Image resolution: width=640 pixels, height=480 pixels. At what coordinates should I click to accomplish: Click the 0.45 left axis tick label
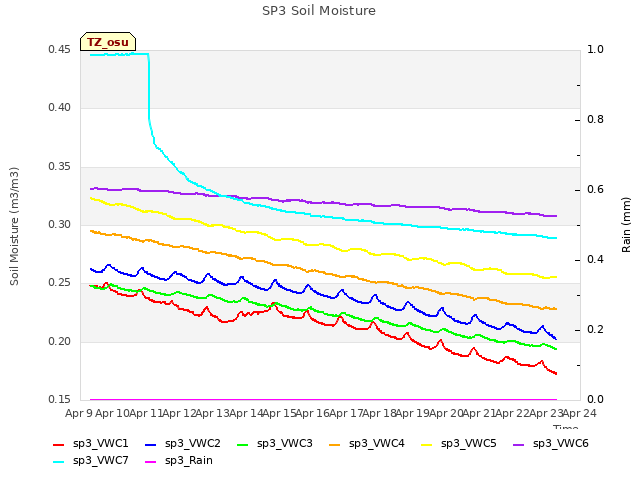click(x=60, y=49)
